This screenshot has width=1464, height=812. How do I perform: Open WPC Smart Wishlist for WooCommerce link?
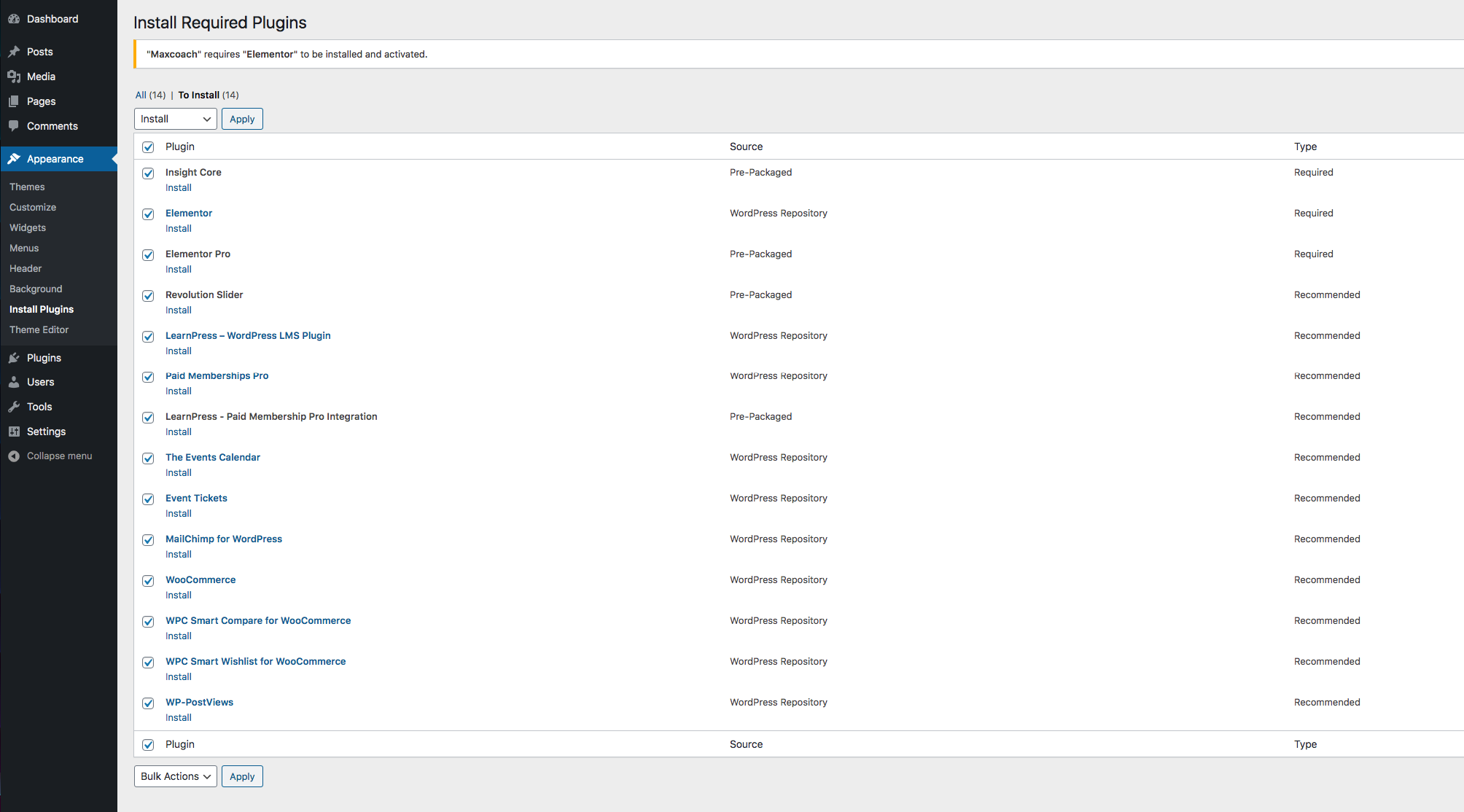[x=255, y=661]
